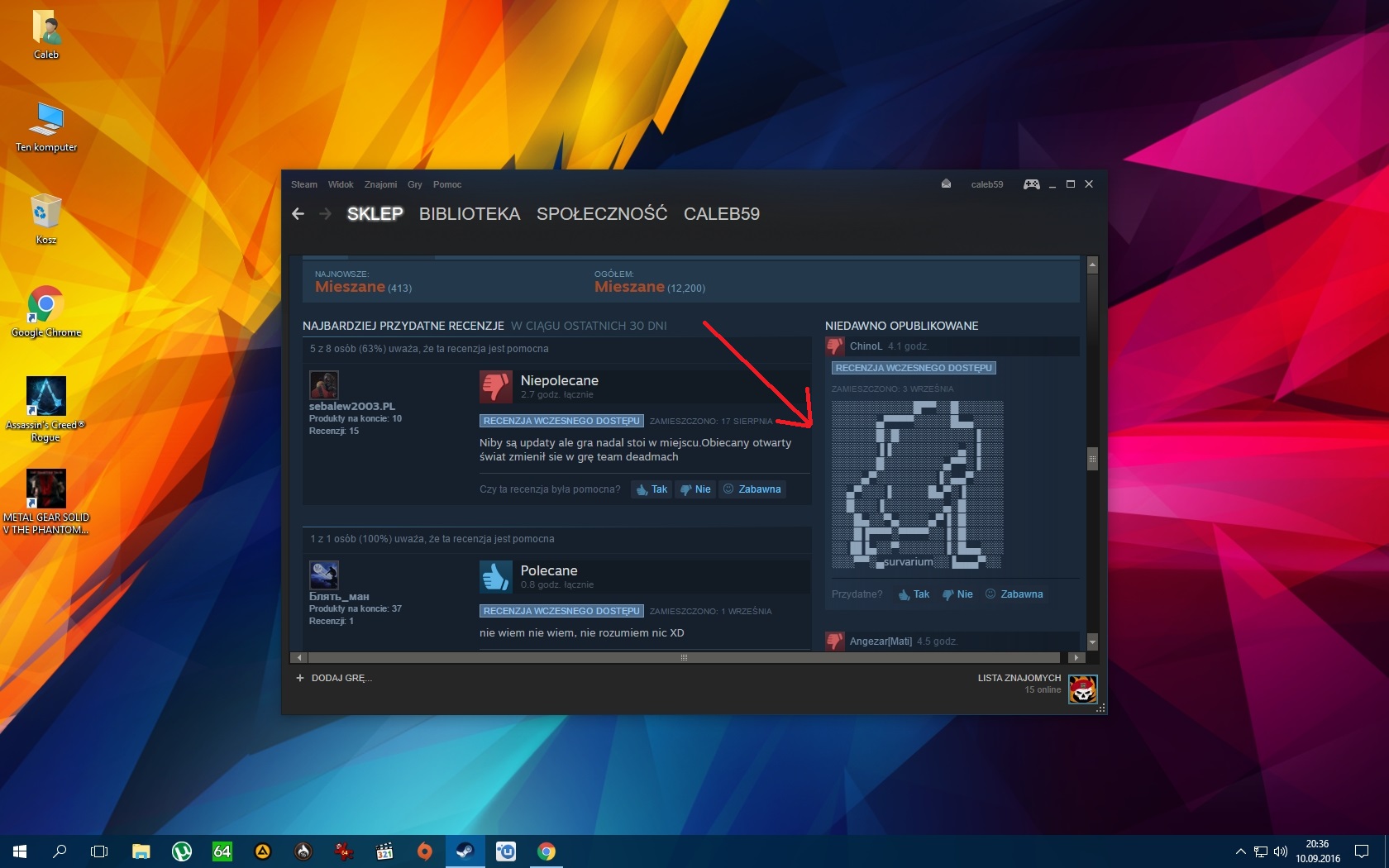This screenshot has width=1389, height=868.
Task: Open Блять_ман avatar thumbnail
Action: 324,575
